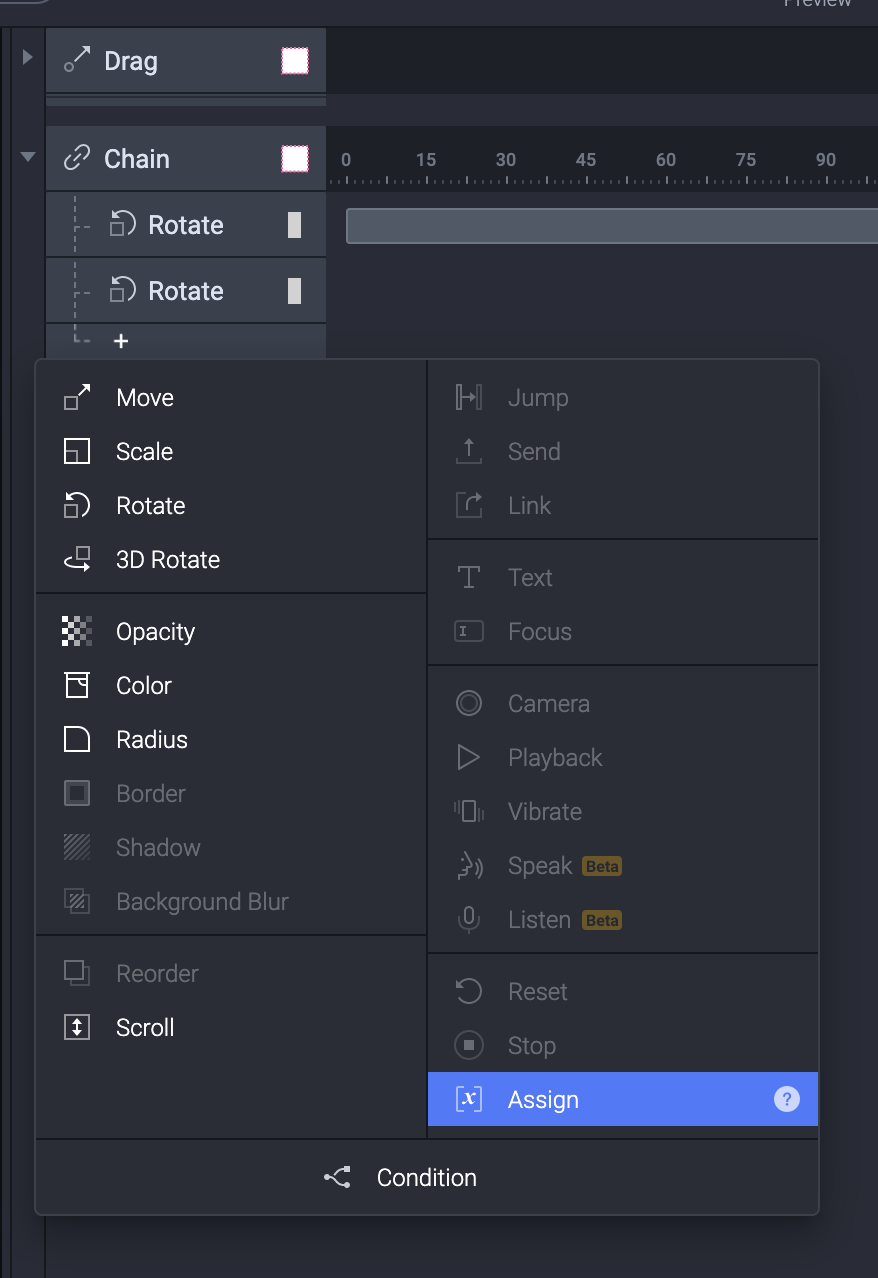The height and width of the screenshot is (1278, 878).
Task: Choose the 3D Rotate icon
Action: click(x=77, y=560)
